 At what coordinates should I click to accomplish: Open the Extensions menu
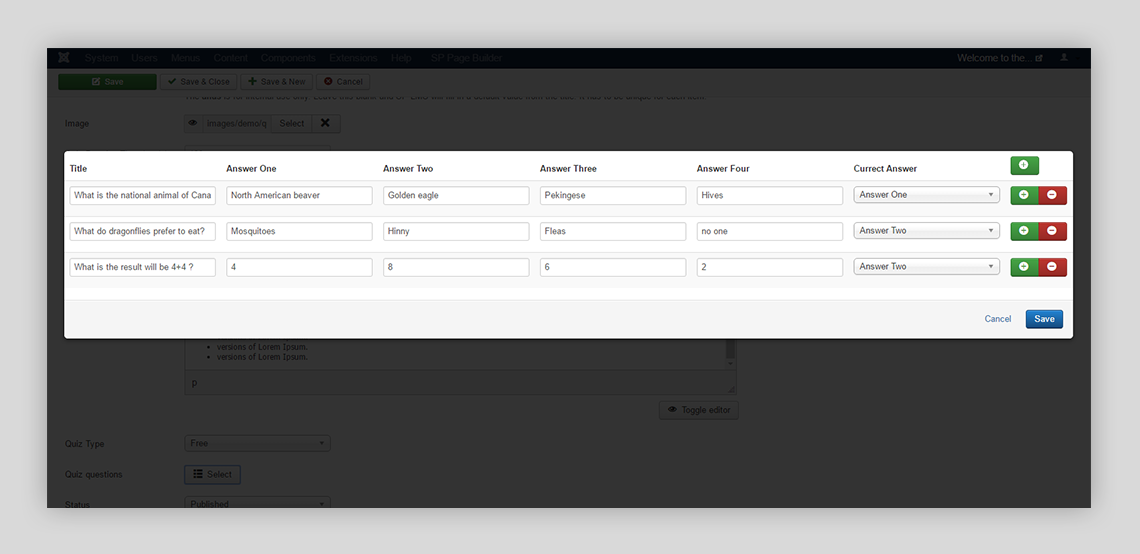click(353, 58)
